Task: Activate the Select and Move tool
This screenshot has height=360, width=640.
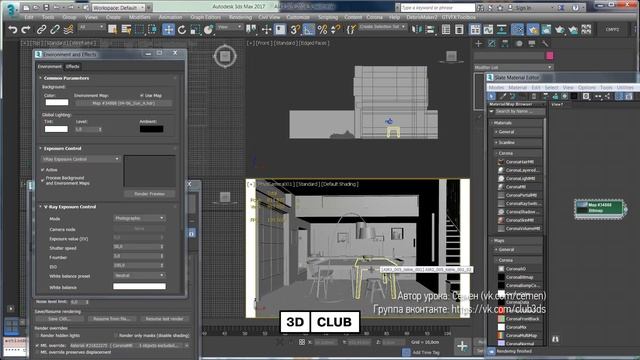Action: tap(168, 29)
